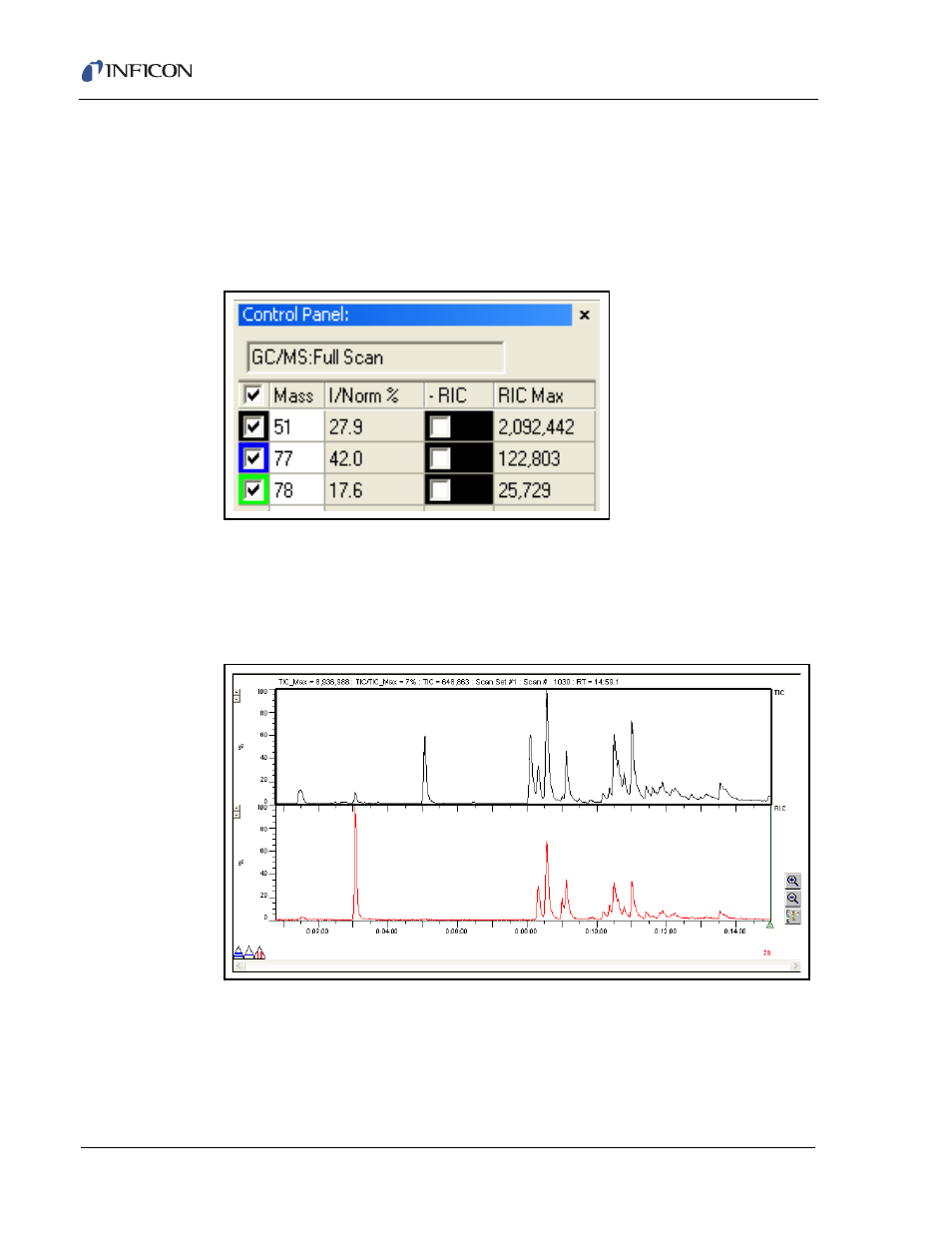This screenshot has height=1233, width=952.
Task: Select the RIC Max value 2,092,442
Action: tap(545, 427)
